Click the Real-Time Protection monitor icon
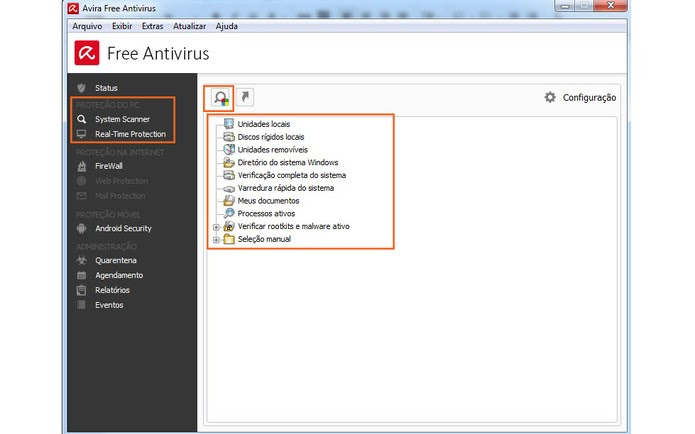 click(x=81, y=134)
